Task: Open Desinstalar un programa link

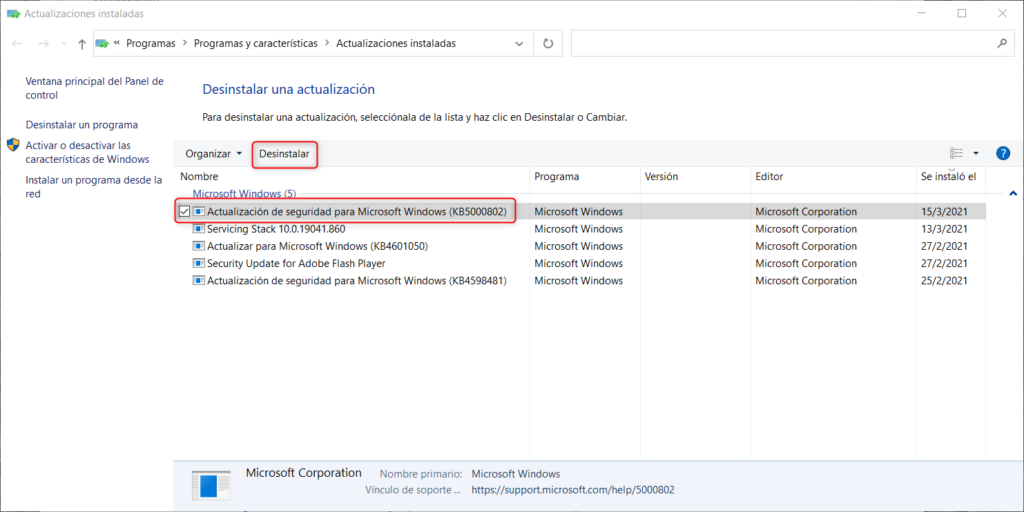Action: point(82,124)
